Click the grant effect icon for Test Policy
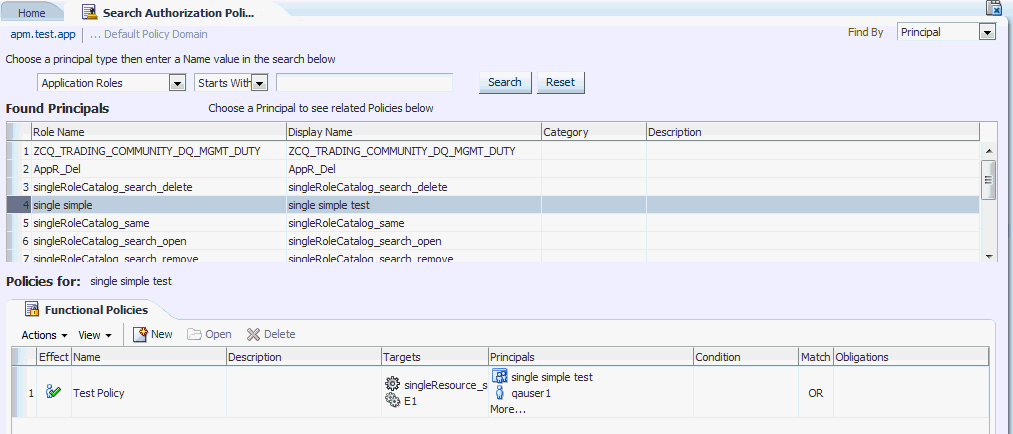Screen dimensions: 1013x434 (x=54, y=392)
